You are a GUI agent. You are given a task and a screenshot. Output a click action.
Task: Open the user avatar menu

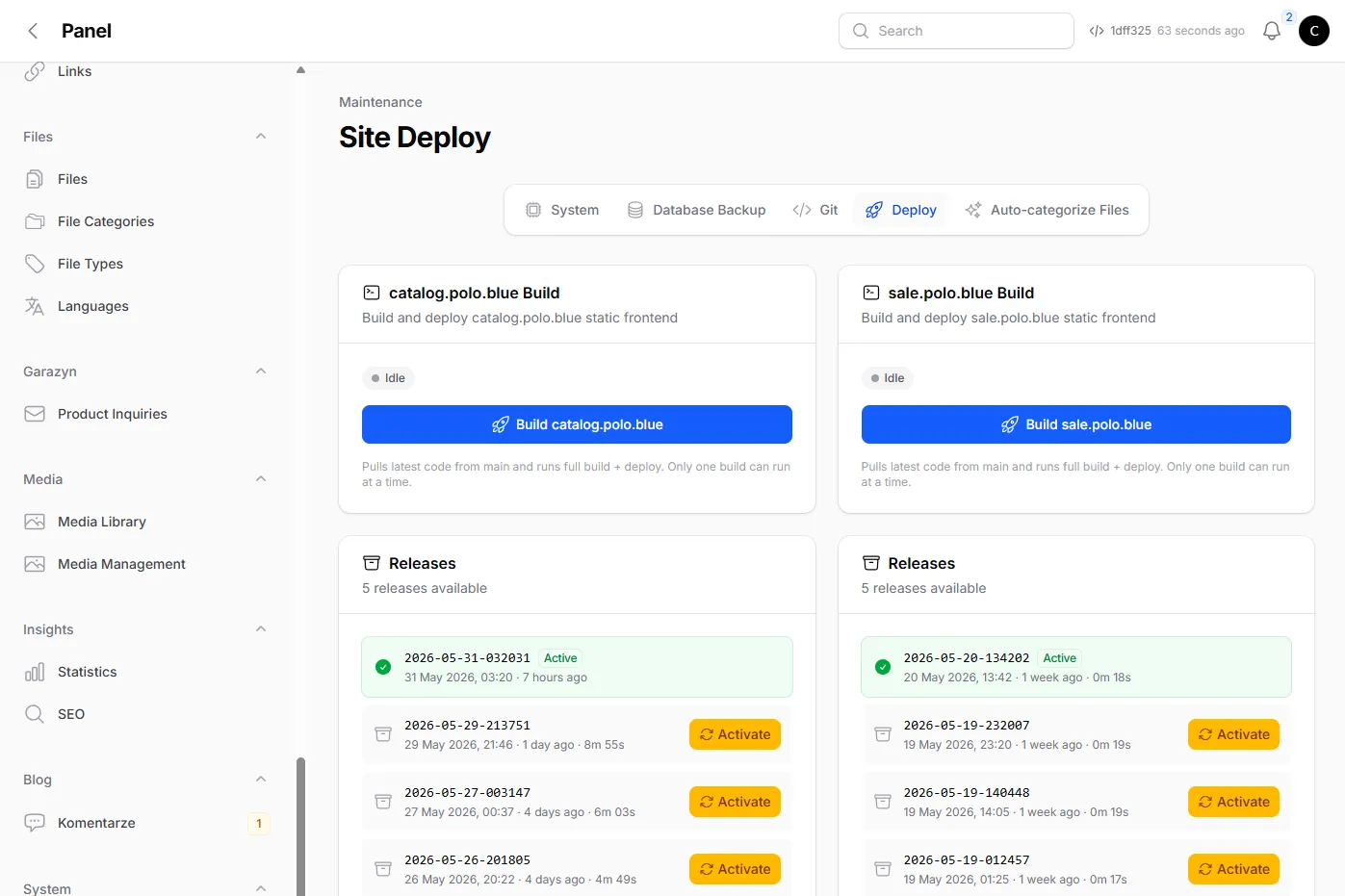click(1314, 31)
